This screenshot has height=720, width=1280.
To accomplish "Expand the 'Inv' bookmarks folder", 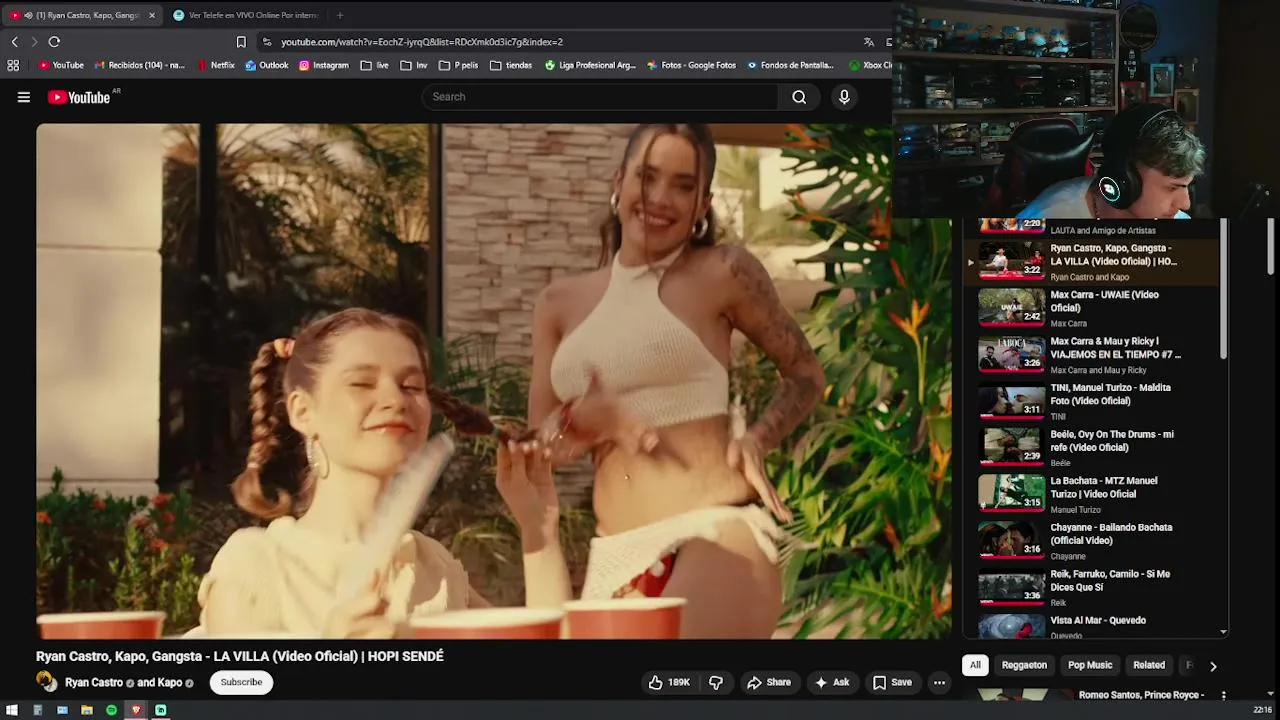I will tap(414, 65).
